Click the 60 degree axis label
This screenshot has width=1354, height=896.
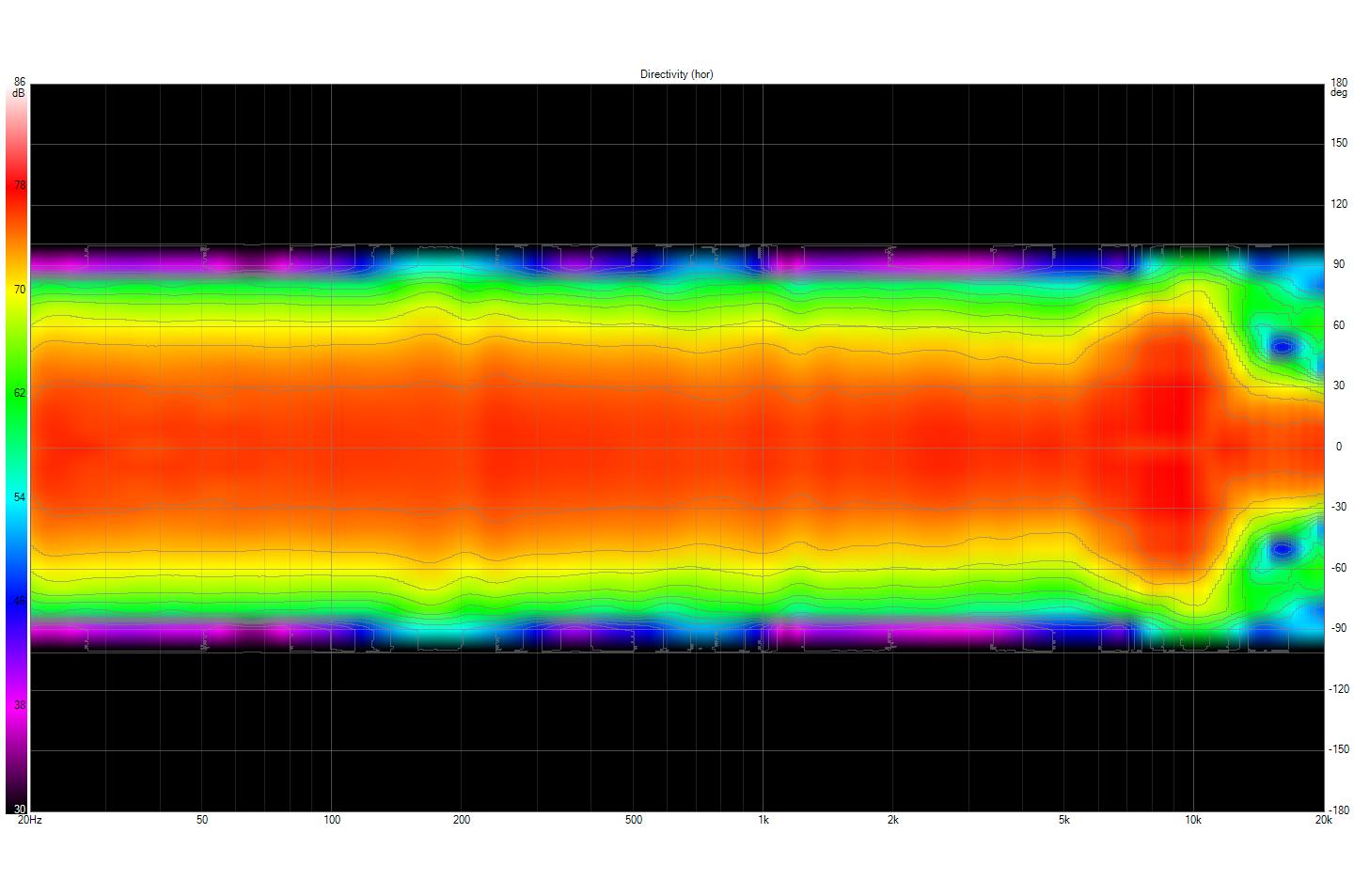coord(1339,325)
